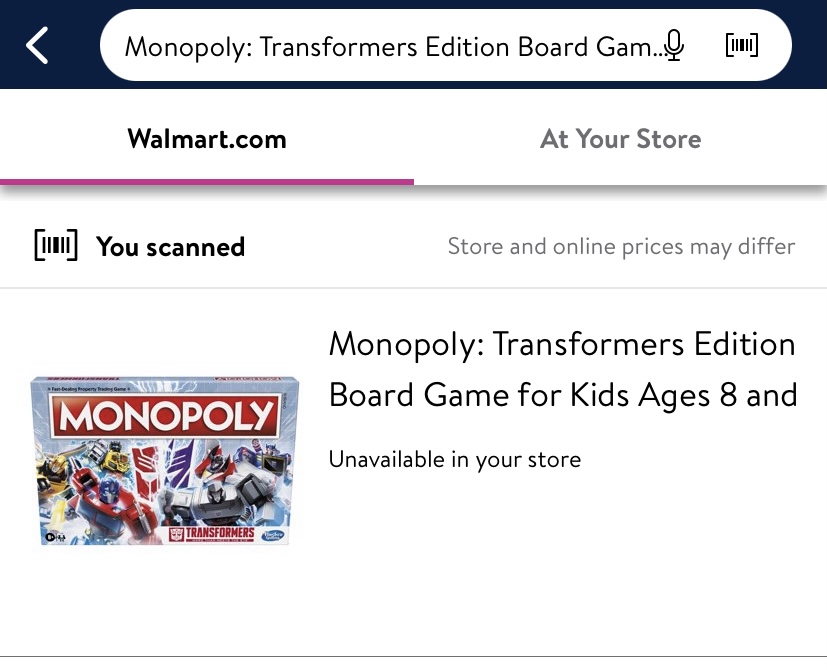Open barcode scanner in search bar
Image resolution: width=827 pixels, height=670 pixels.
[741, 45]
